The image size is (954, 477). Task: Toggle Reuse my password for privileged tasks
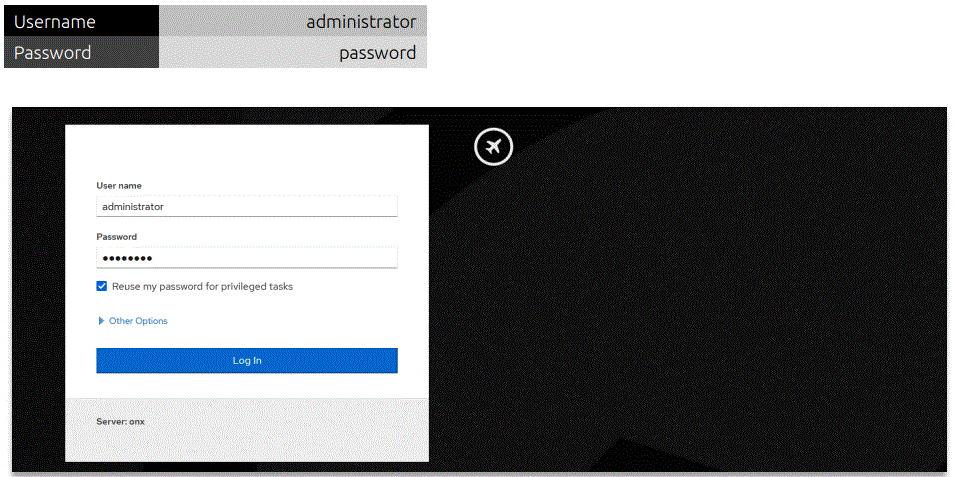pos(102,286)
